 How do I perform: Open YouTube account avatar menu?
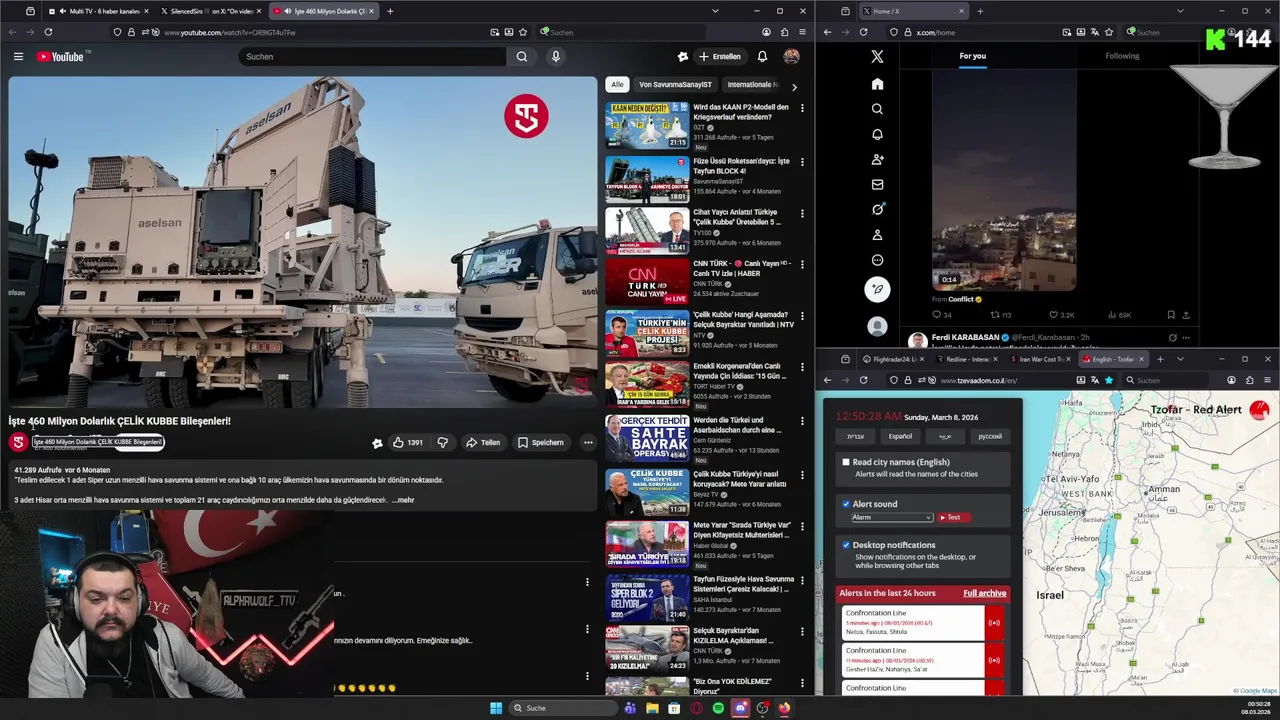pyautogui.click(x=791, y=57)
